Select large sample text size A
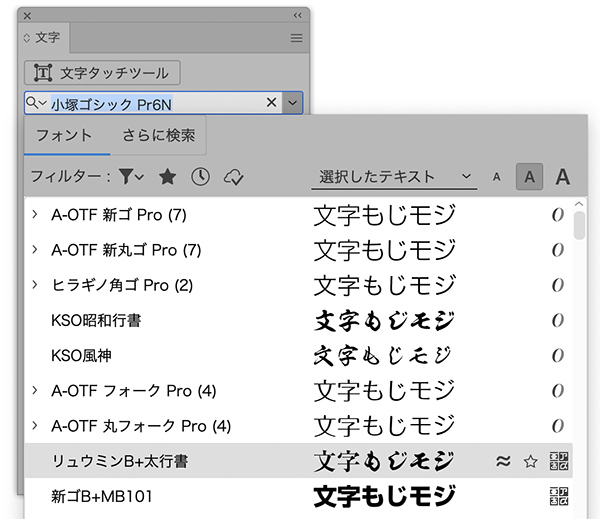Viewport: 600px width, 519px height. coord(562,177)
